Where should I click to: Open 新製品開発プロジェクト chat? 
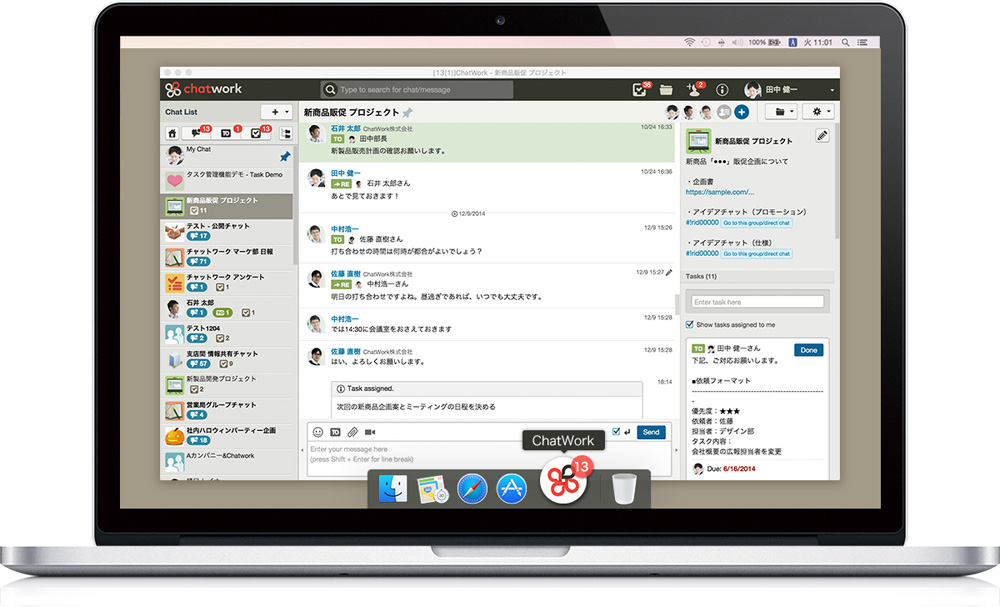pyautogui.click(x=226, y=384)
